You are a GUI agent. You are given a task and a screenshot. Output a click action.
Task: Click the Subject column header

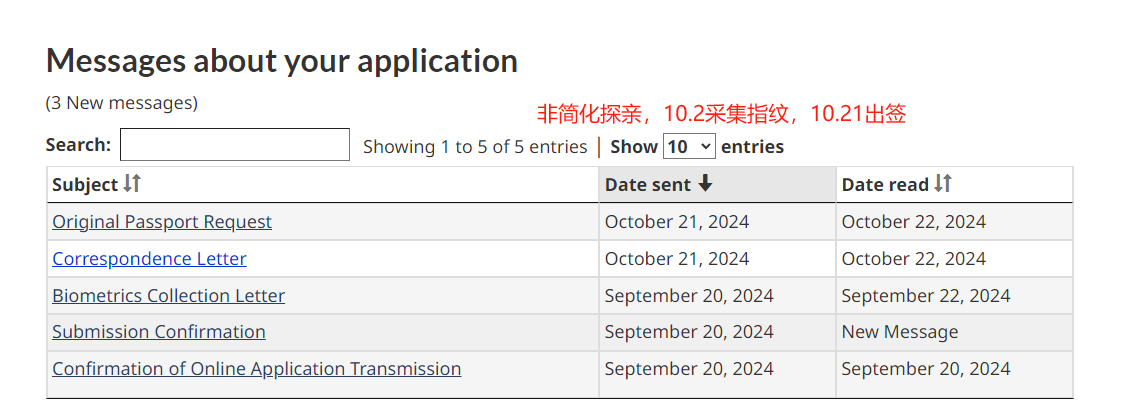tap(323, 184)
